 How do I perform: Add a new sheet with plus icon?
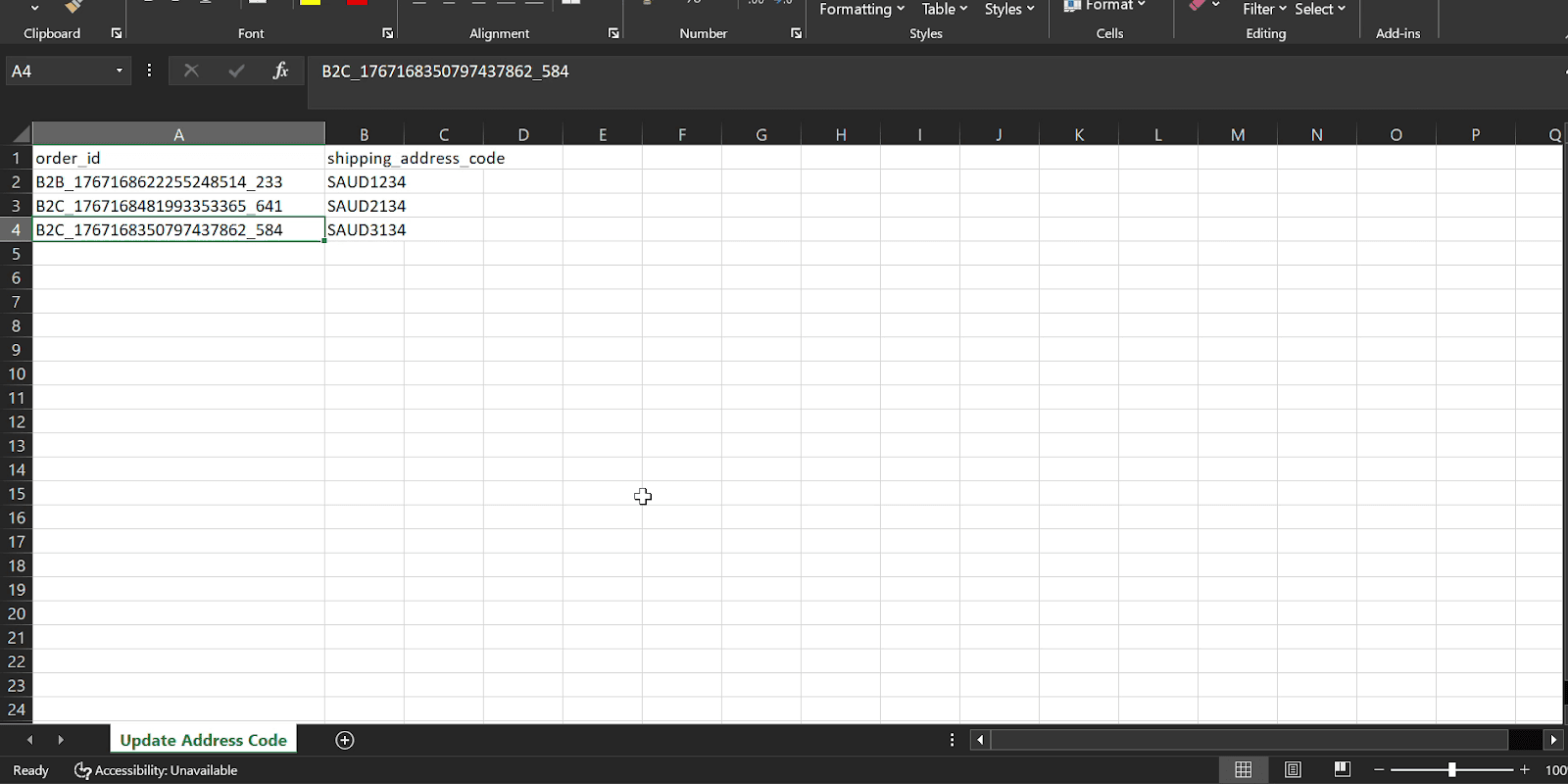pos(345,740)
